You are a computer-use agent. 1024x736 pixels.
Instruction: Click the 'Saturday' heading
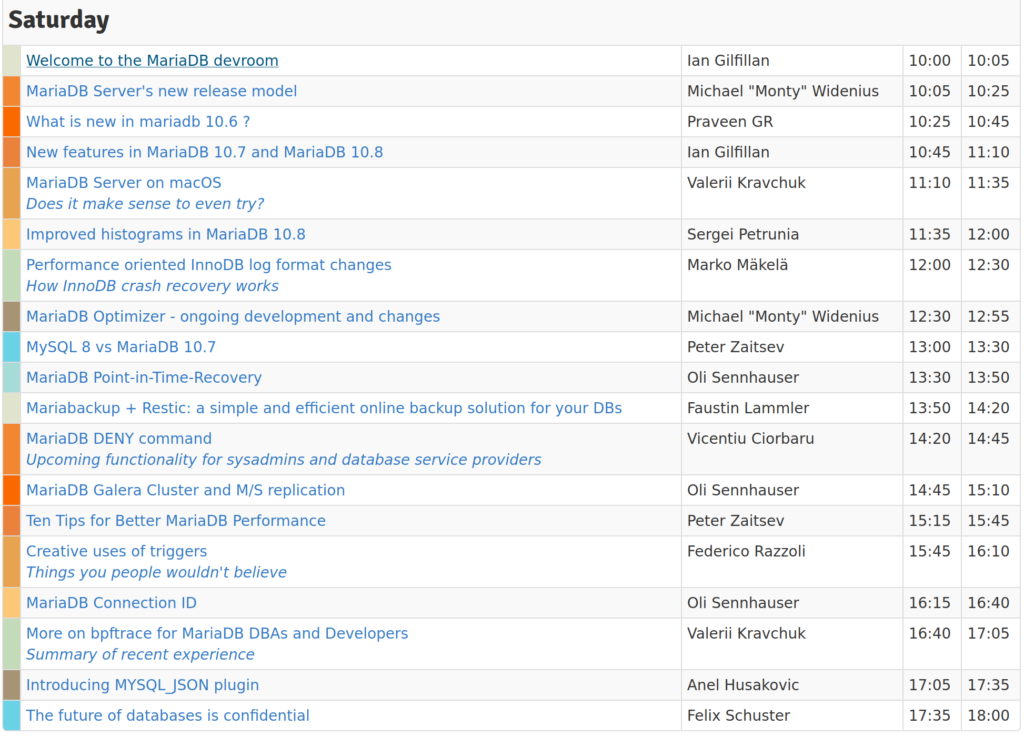[59, 20]
